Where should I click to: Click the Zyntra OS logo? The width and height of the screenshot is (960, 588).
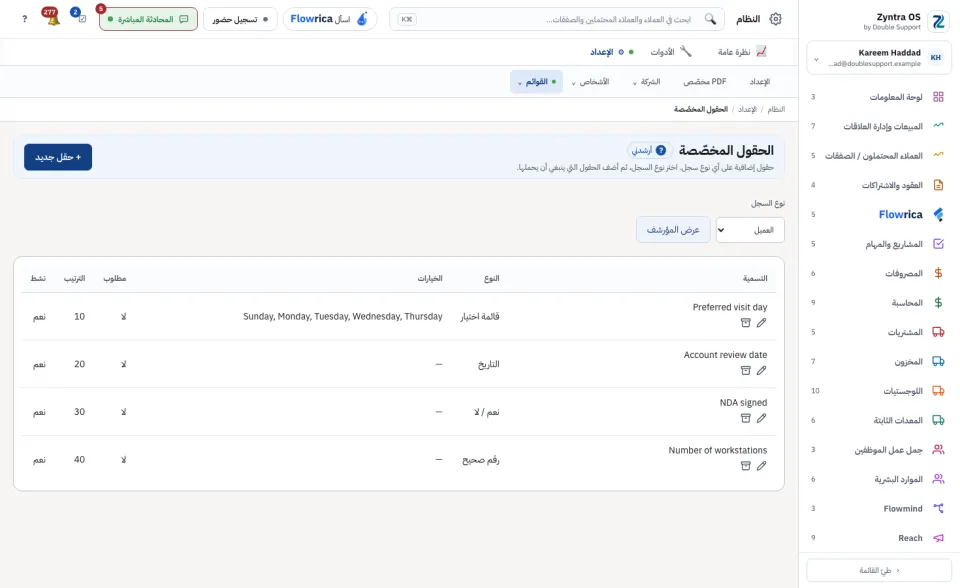(938, 21)
